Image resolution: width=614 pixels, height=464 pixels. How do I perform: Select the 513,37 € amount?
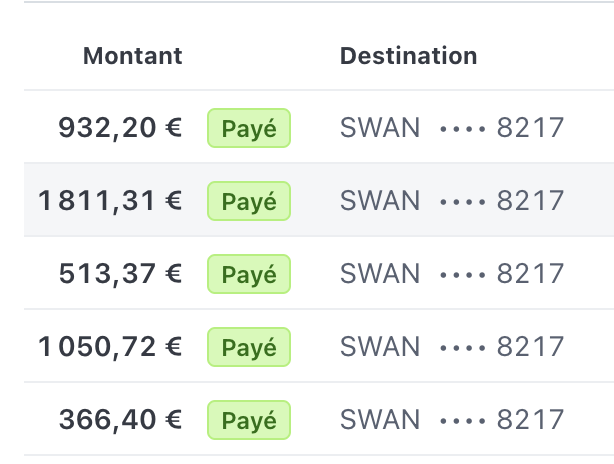click(120, 274)
